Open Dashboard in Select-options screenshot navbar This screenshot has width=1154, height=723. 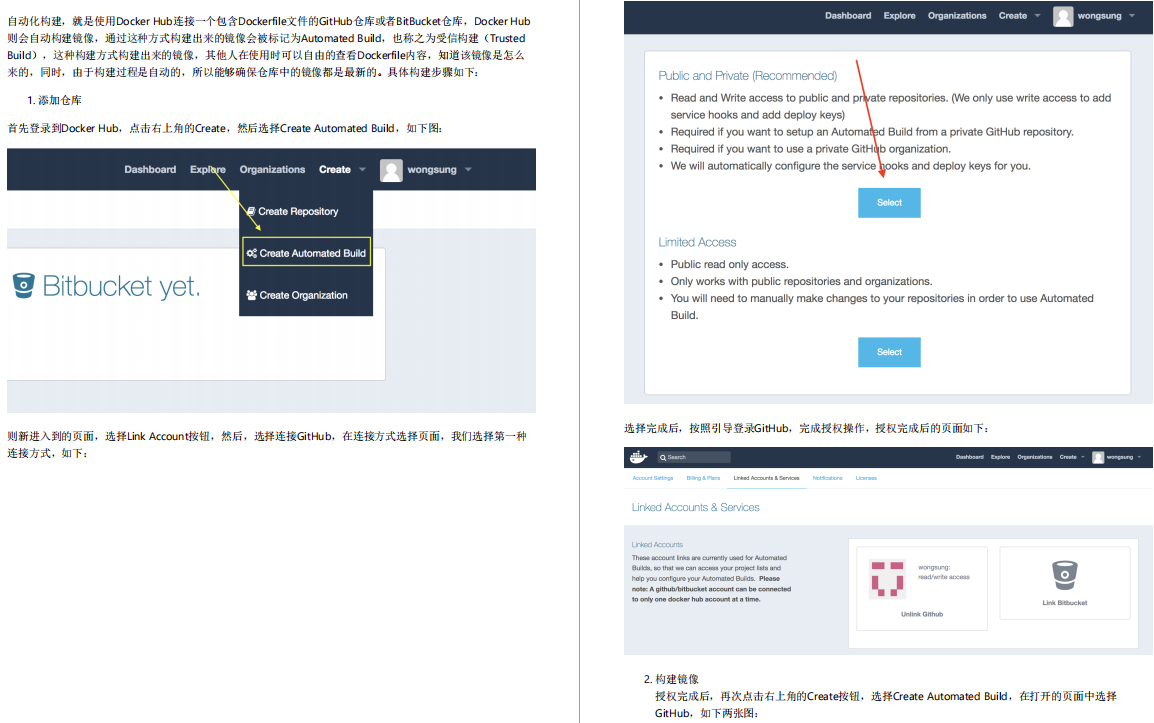pos(848,15)
